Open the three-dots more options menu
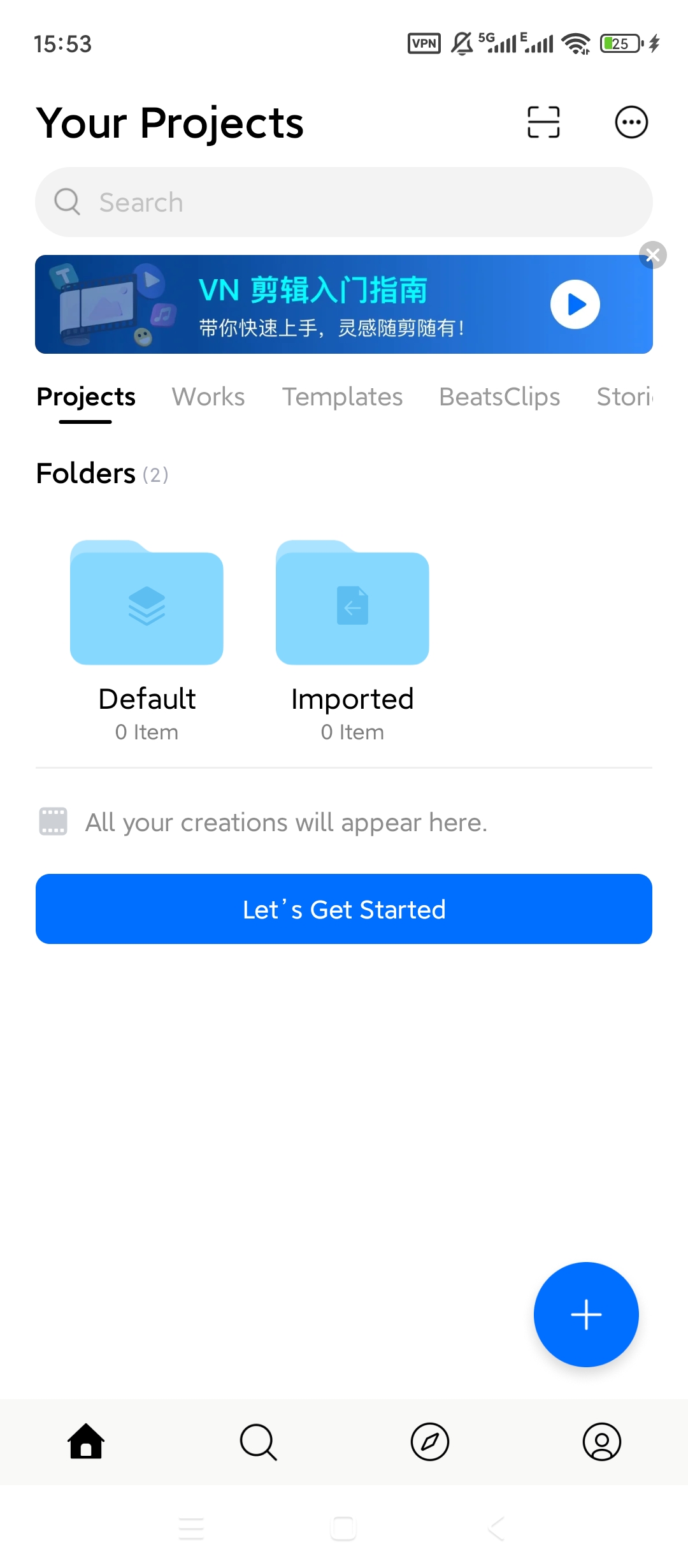Screen dimensions: 688x1568 (x=631, y=122)
